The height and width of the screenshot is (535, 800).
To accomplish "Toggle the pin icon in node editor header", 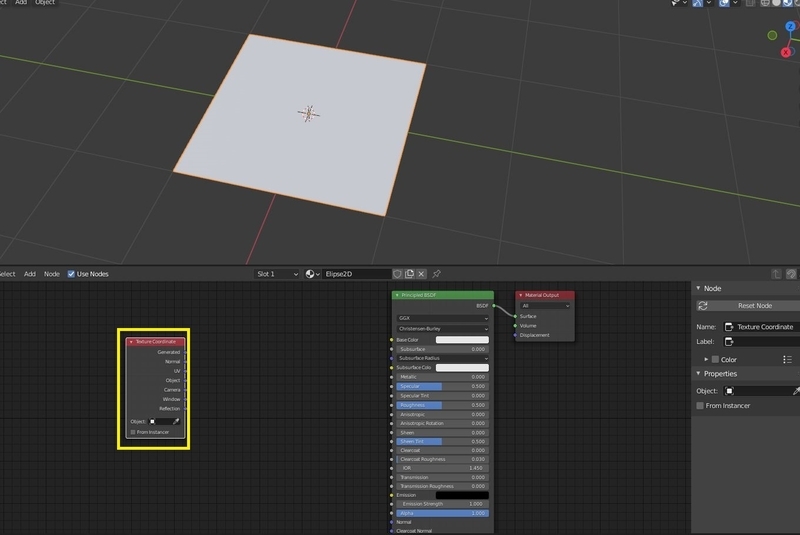I will [436, 274].
